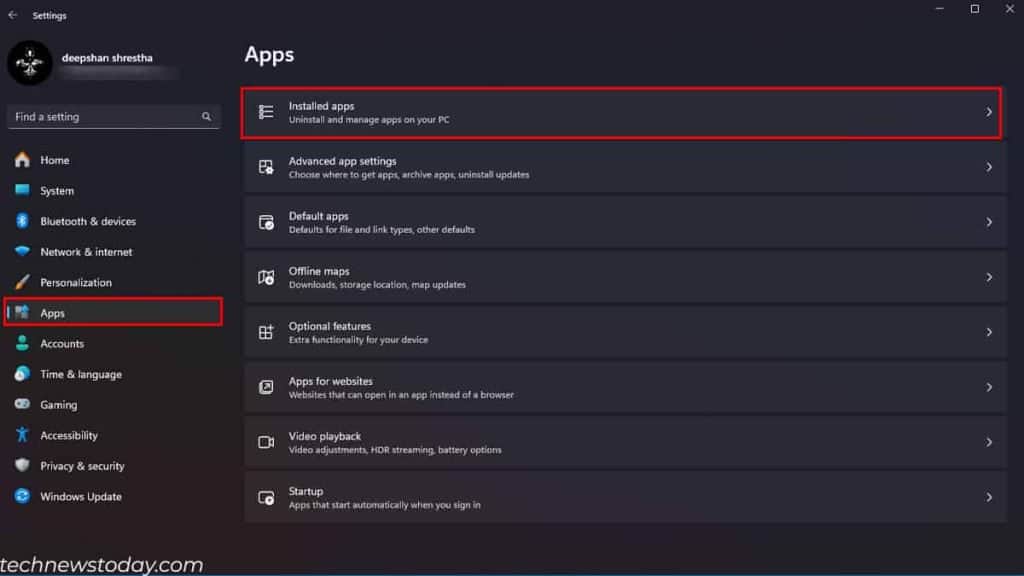Click the Advanced app settings icon
1024x576 pixels.
(x=265, y=166)
